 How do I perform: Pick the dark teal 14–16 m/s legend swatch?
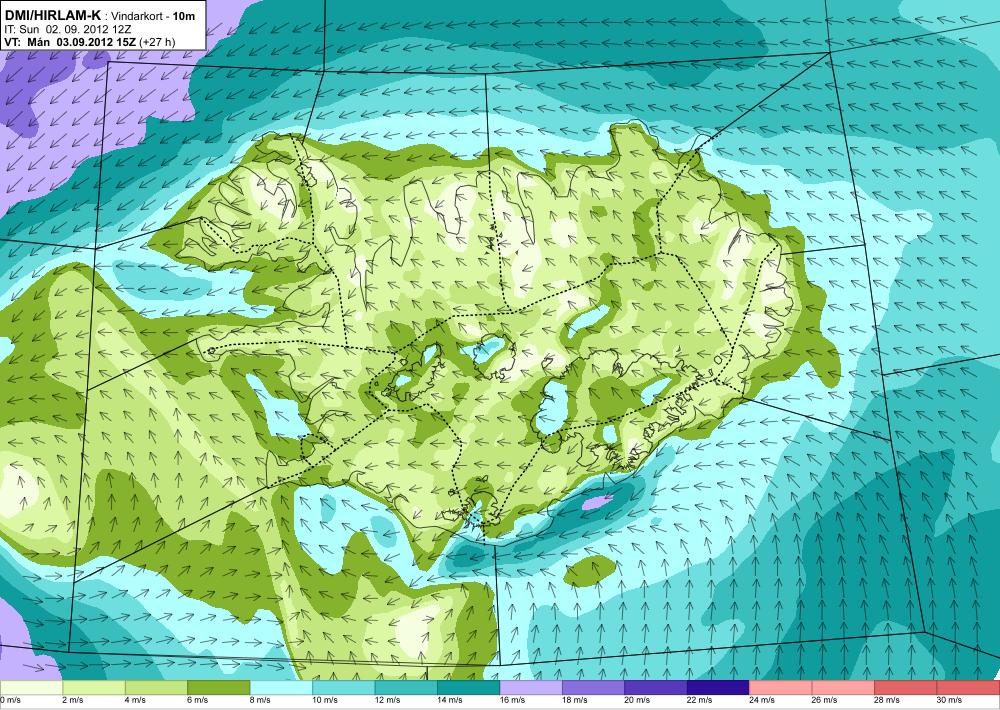(x=469, y=688)
